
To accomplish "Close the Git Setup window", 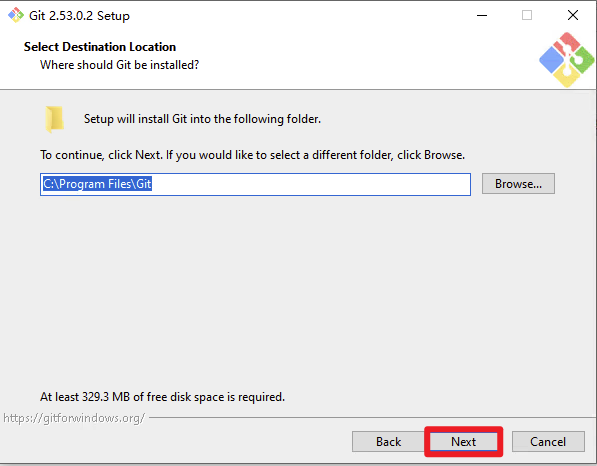I will pos(573,16).
